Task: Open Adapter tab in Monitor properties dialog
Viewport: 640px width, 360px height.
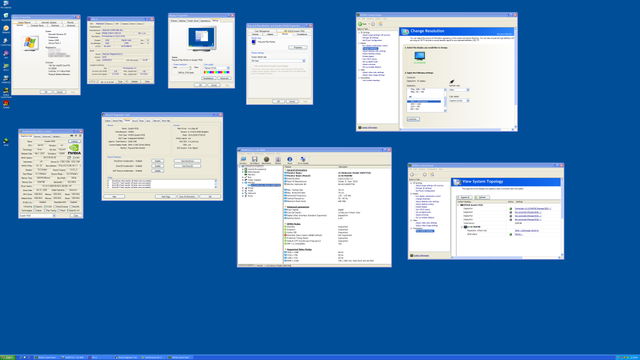Action: pyautogui.click(x=270, y=34)
